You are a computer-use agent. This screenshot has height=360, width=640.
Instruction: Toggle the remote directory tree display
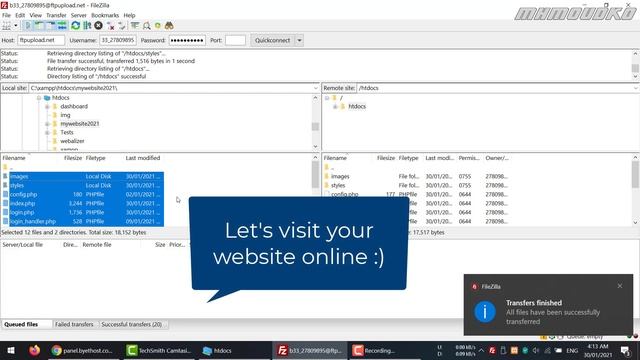coord(51,26)
